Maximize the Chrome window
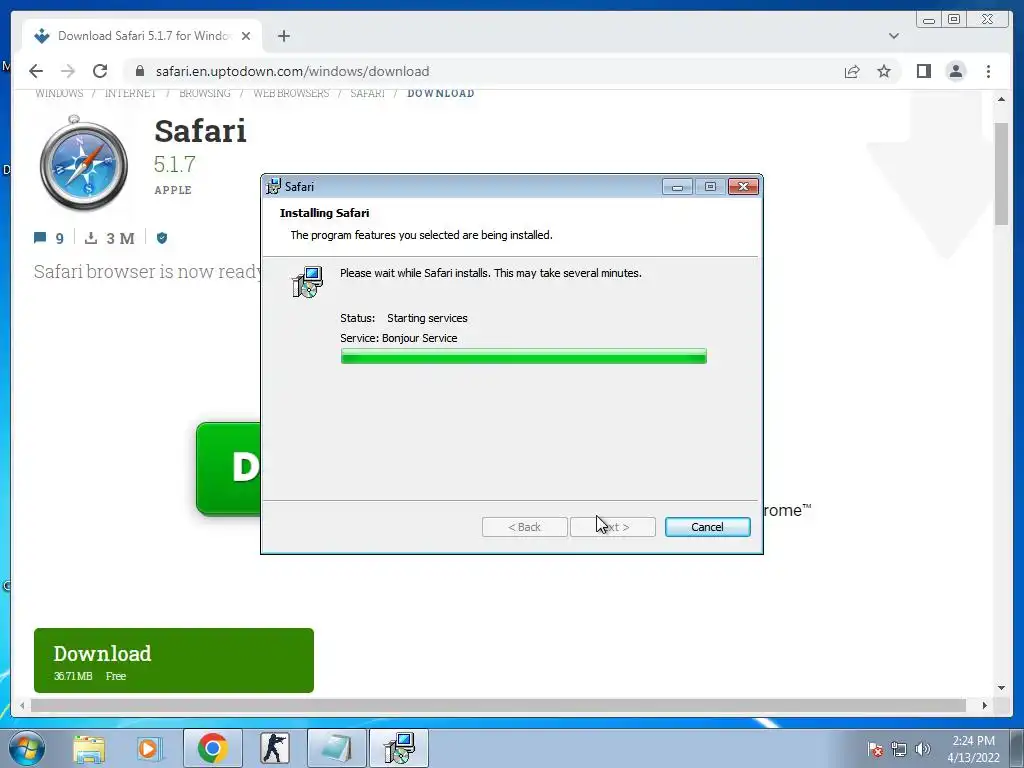 coord(953,20)
